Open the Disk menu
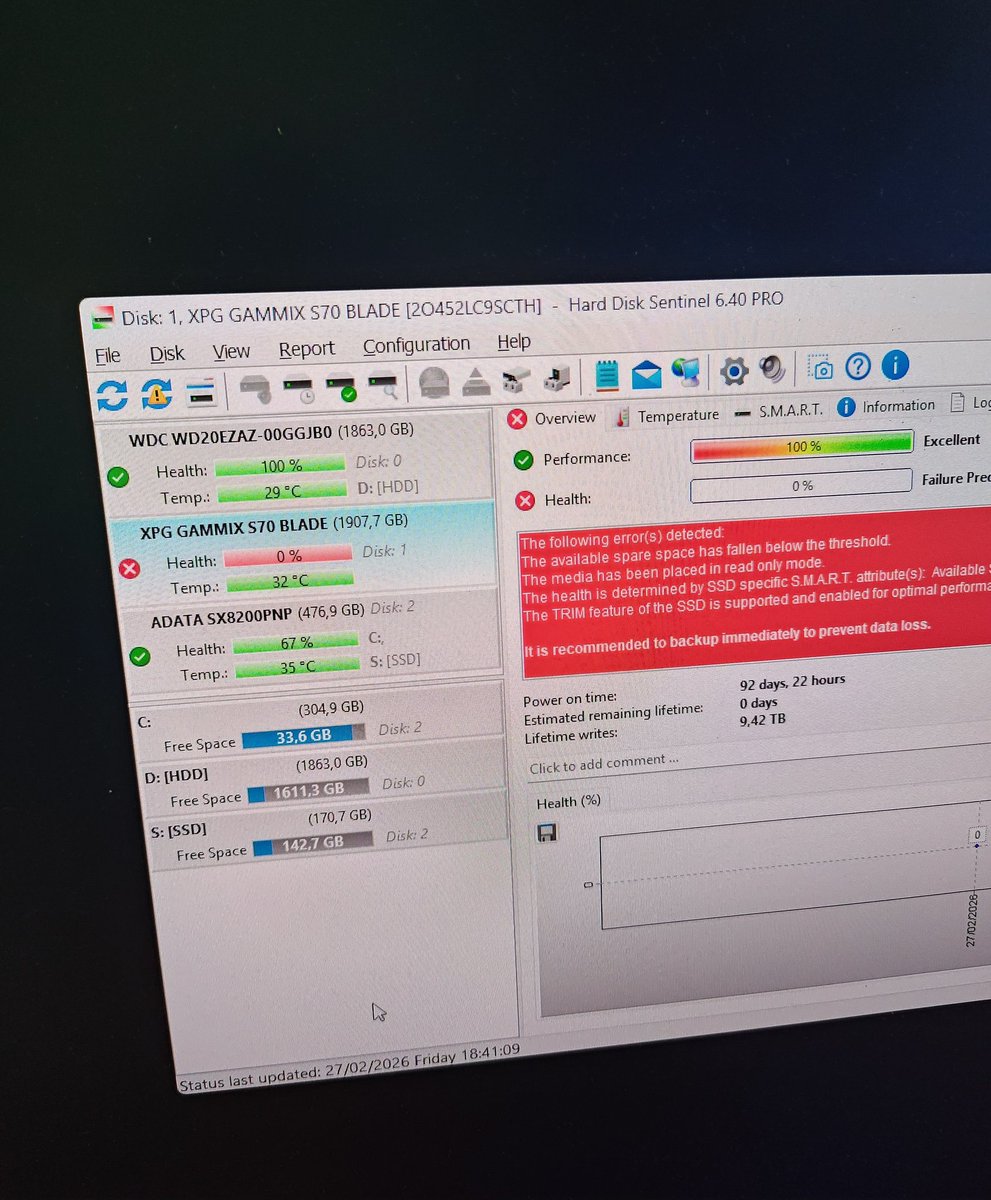Screen dimensions: 991x1200 [167, 354]
